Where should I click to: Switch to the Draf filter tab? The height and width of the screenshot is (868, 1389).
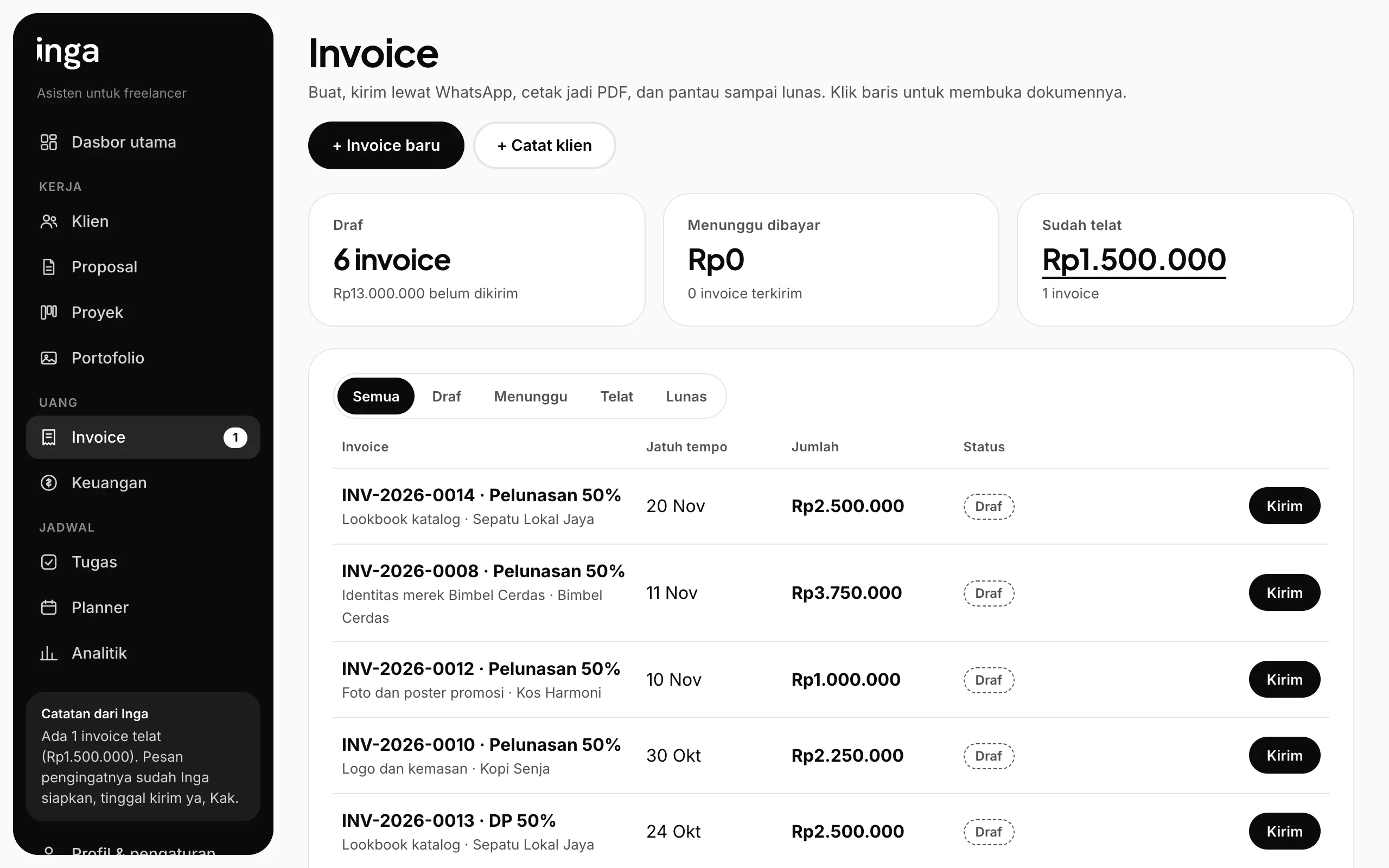tap(447, 396)
